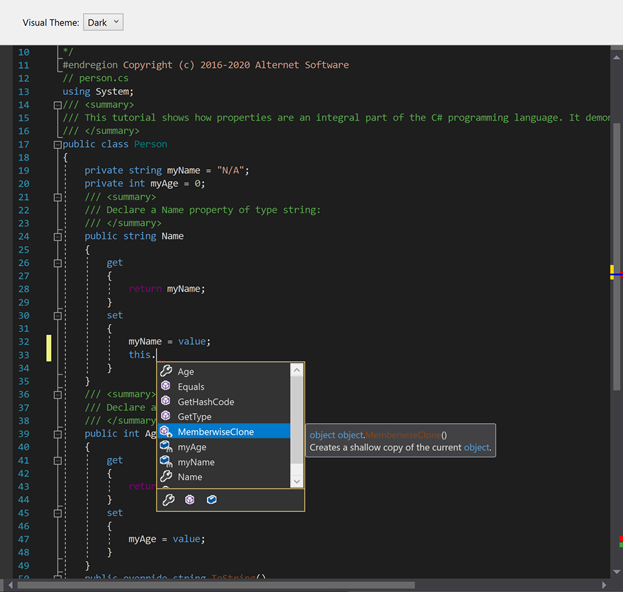Click #endregion Copyright line

click(205, 65)
